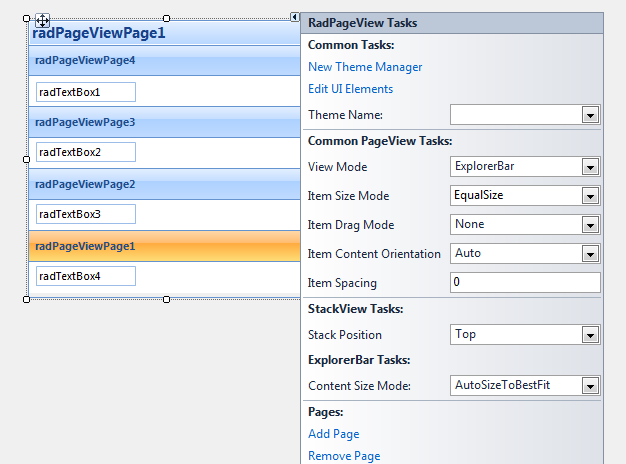The width and height of the screenshot is (626, 464).
Task: Collapse the smart tag arrow glyph
Action: click(295, 17)
